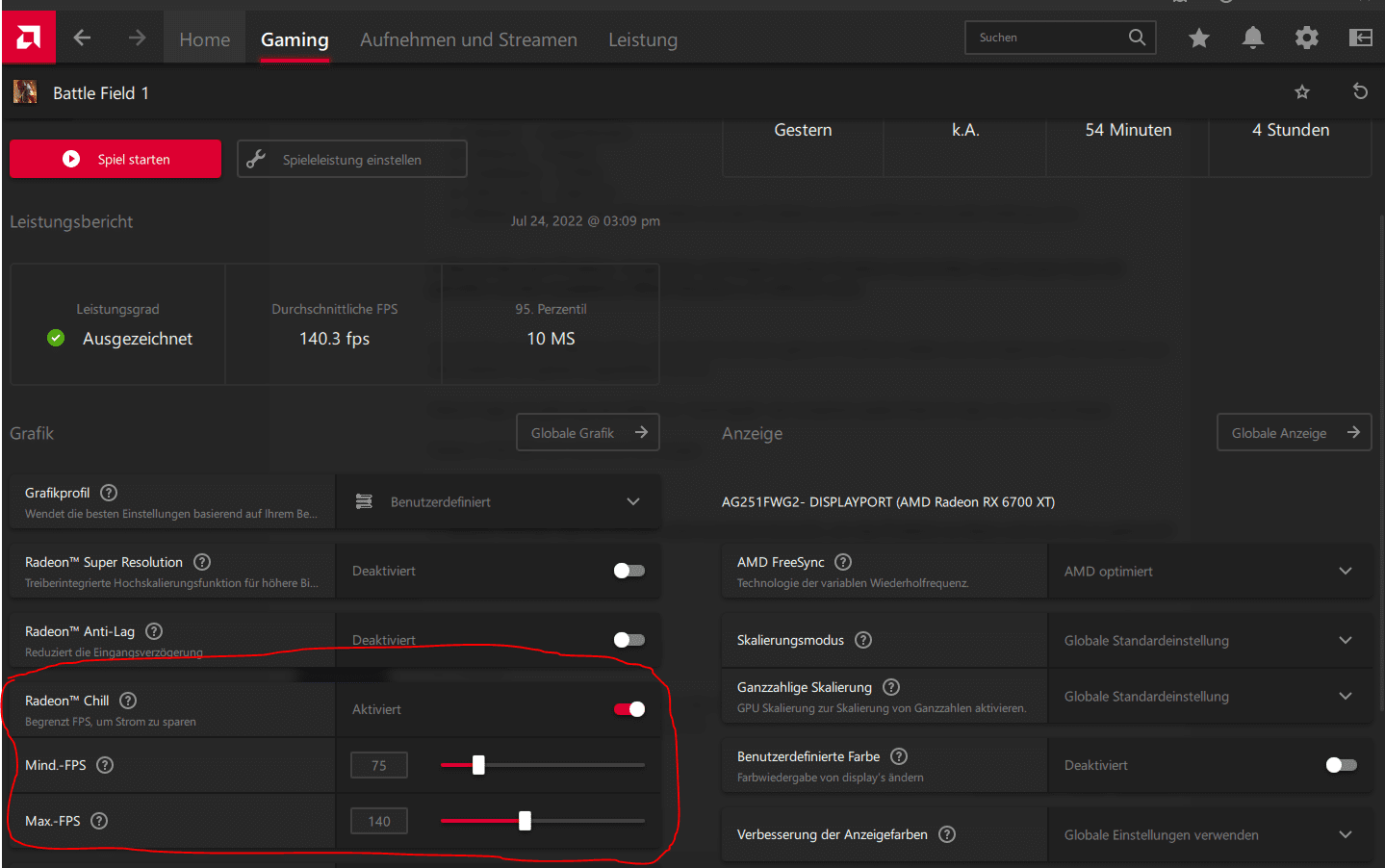Image resolution: width=1385 pixels, height=868 pixels.
Task: Show help for Max.-FPS
Action: point(99,821)
